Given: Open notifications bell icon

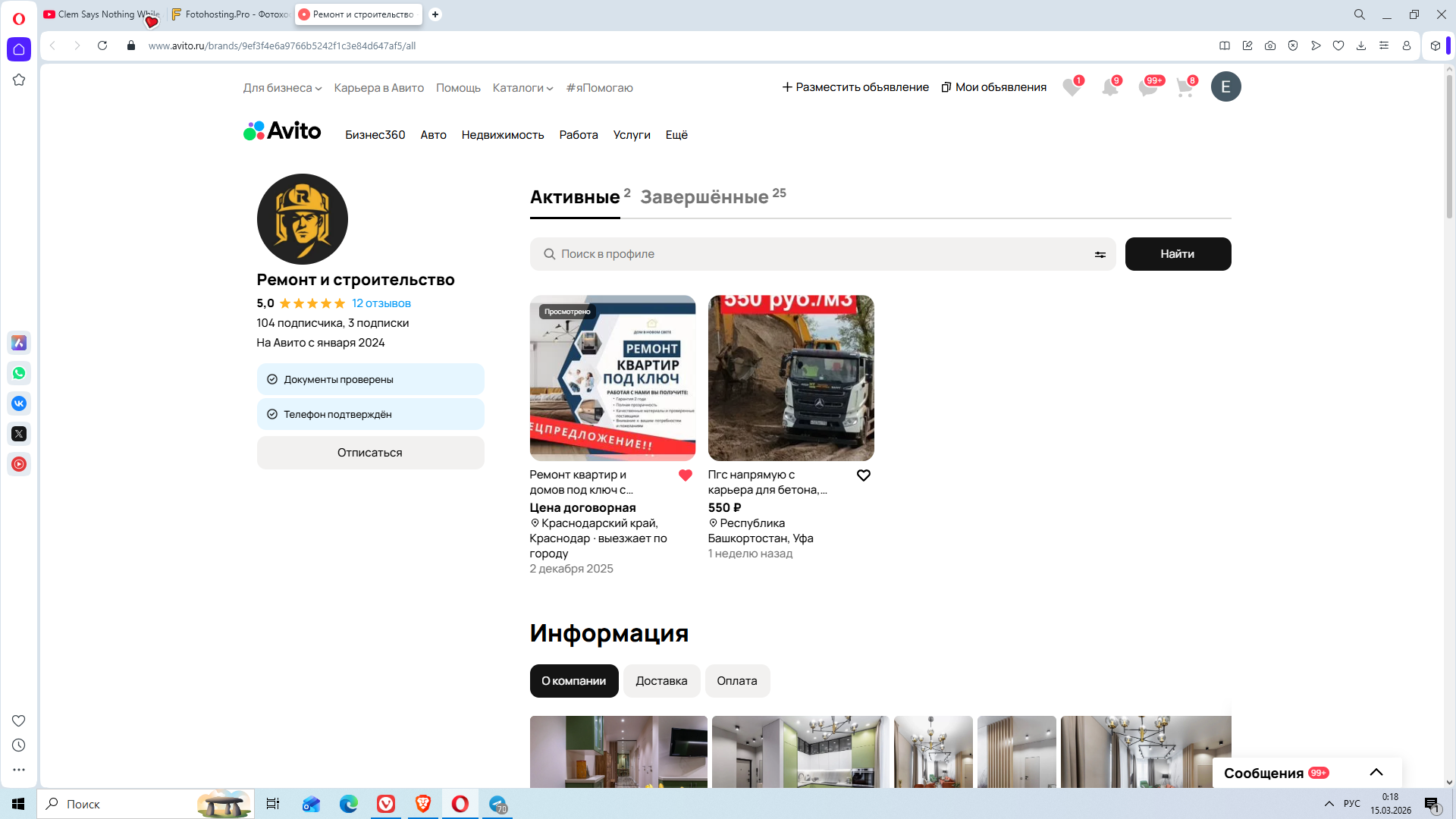Looking at the screenshot, I should coord(1109,87).
